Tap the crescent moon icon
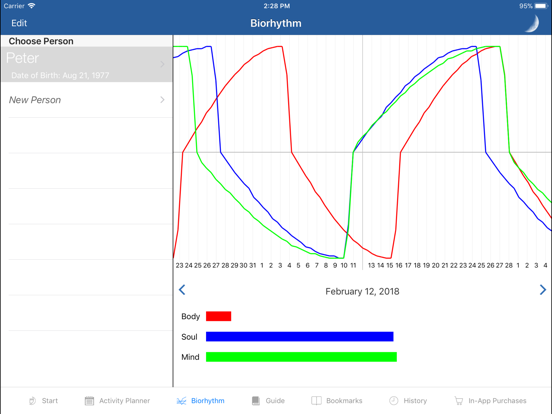This screenshot has width=552, height=414. pyautogui.click(x=533, y=23)
